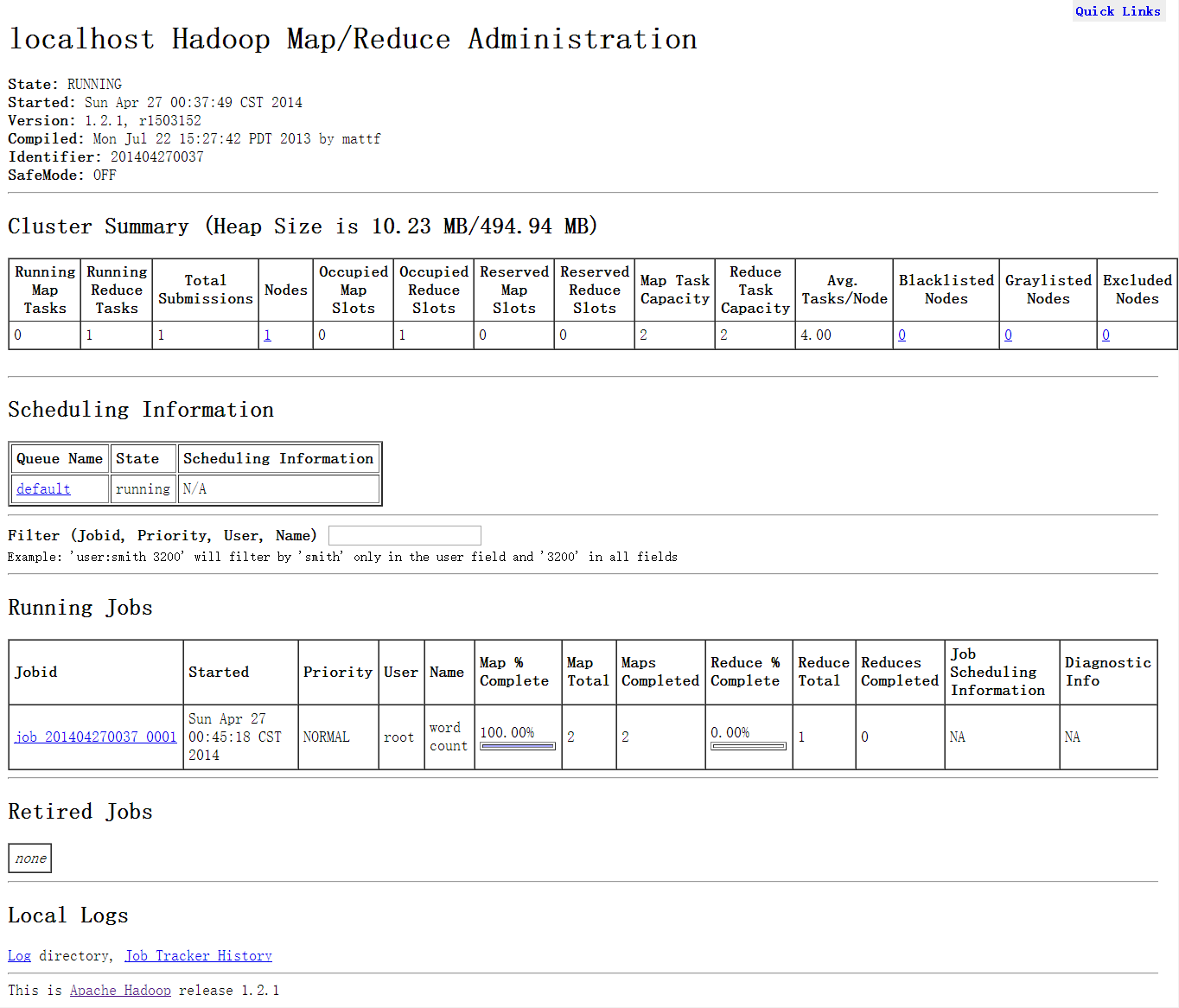Open the Quick Links menu
This screenshot has width=1179, height=1008.
tap(1117, 11)
